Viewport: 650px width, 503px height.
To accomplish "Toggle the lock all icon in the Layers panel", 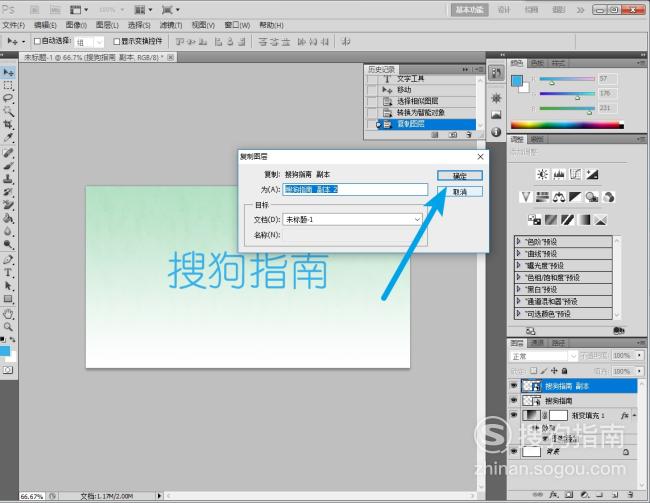I will tap(564, 370).
